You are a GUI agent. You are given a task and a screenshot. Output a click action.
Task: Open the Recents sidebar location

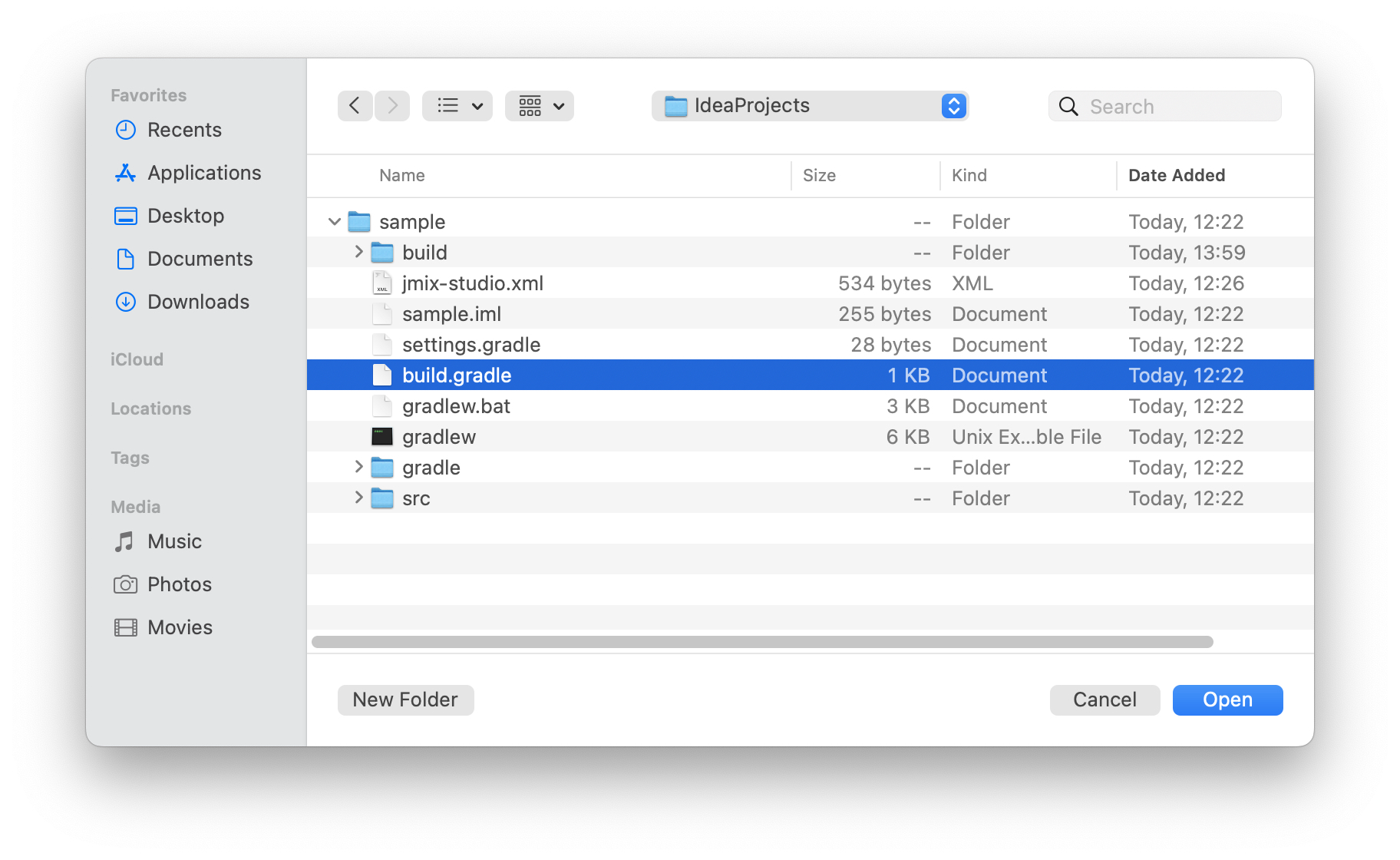[x=183, y=130]
